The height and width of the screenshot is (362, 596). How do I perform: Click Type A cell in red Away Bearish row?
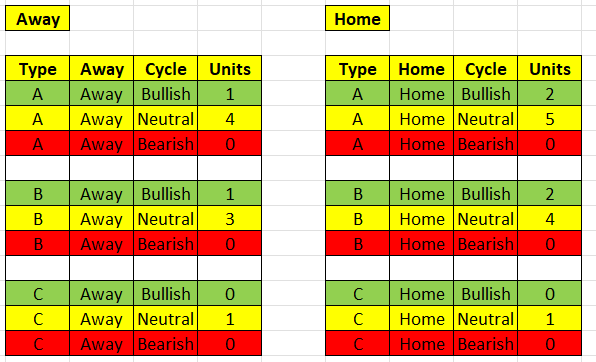38,144
